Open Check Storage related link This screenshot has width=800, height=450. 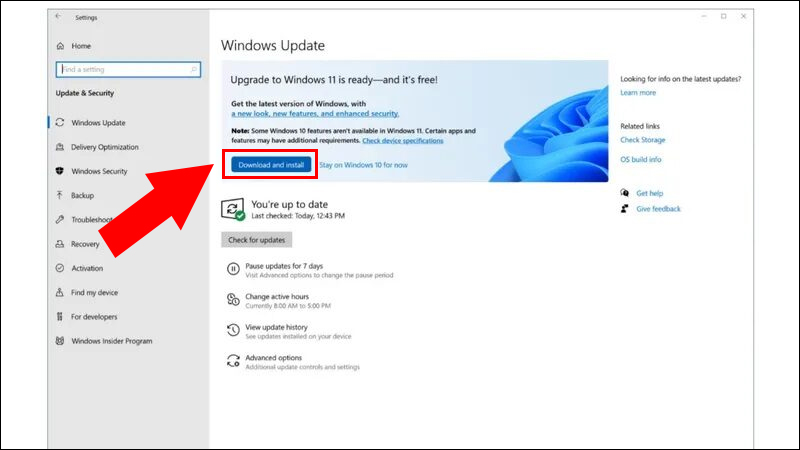click(x=643, y=140)
